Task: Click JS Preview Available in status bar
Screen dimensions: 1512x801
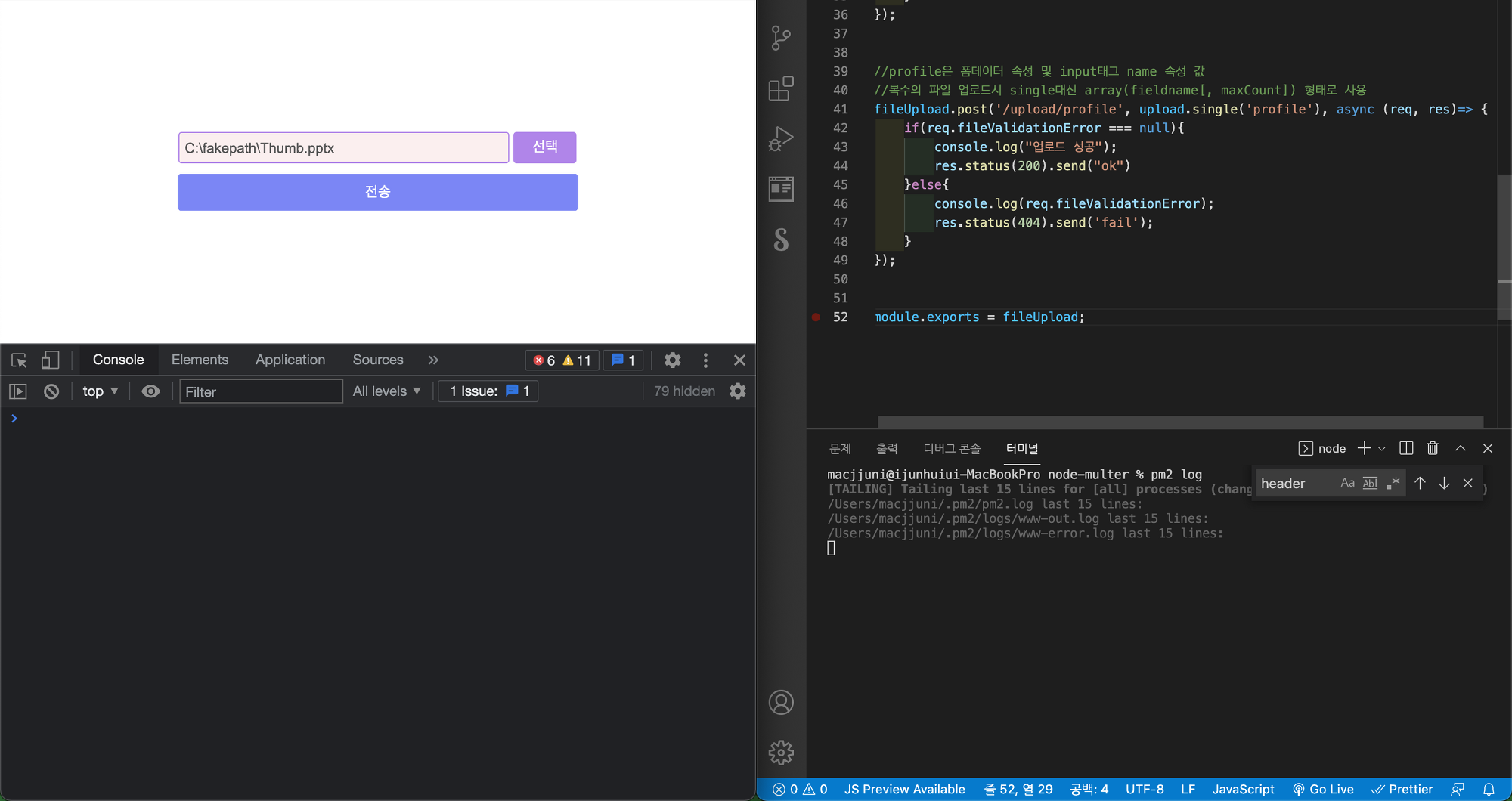Action: (904, 789)
